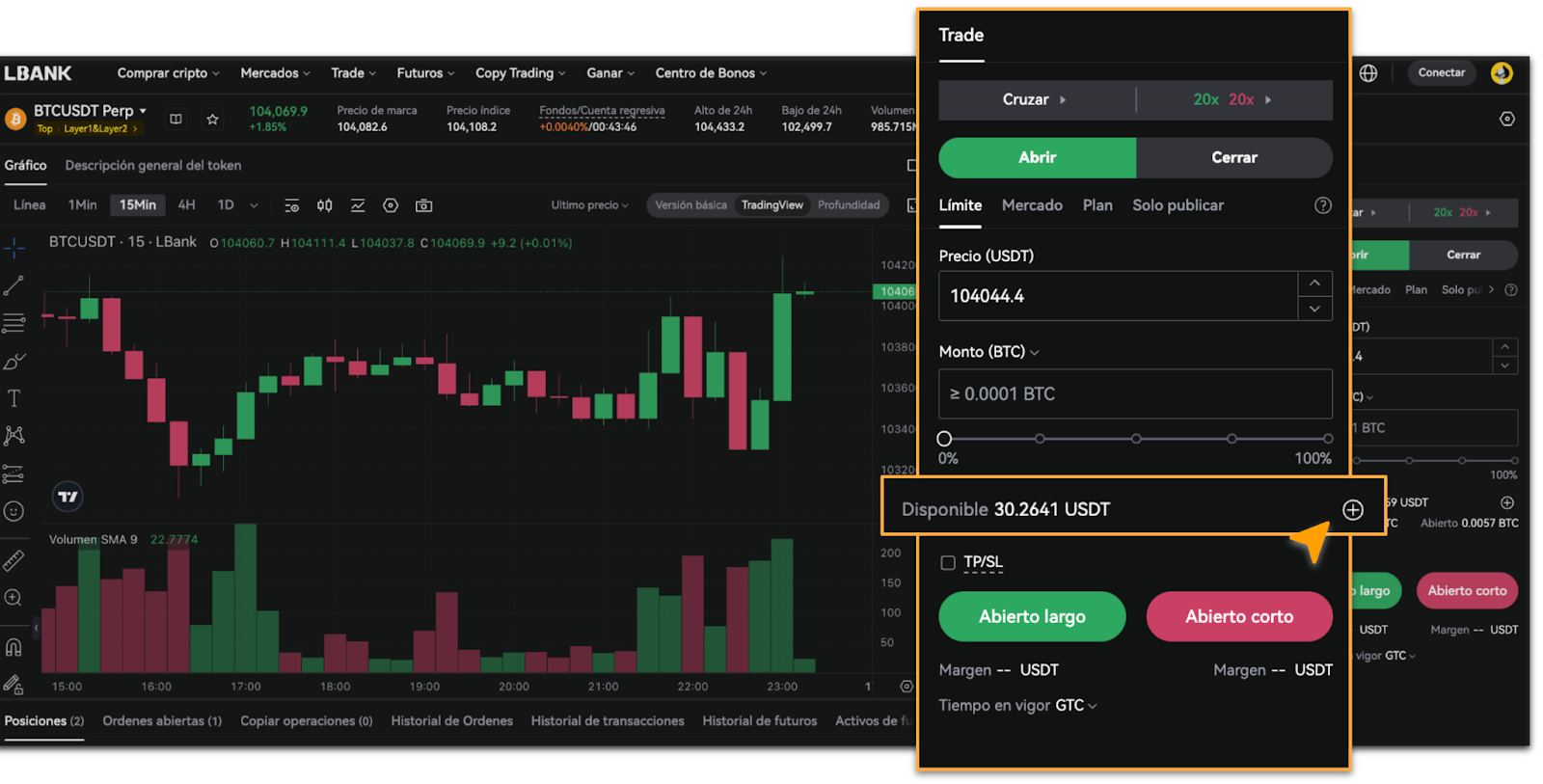Select Profundidad chart mode
Viewport: 1543px width, 784px height.
click(849, 205)
